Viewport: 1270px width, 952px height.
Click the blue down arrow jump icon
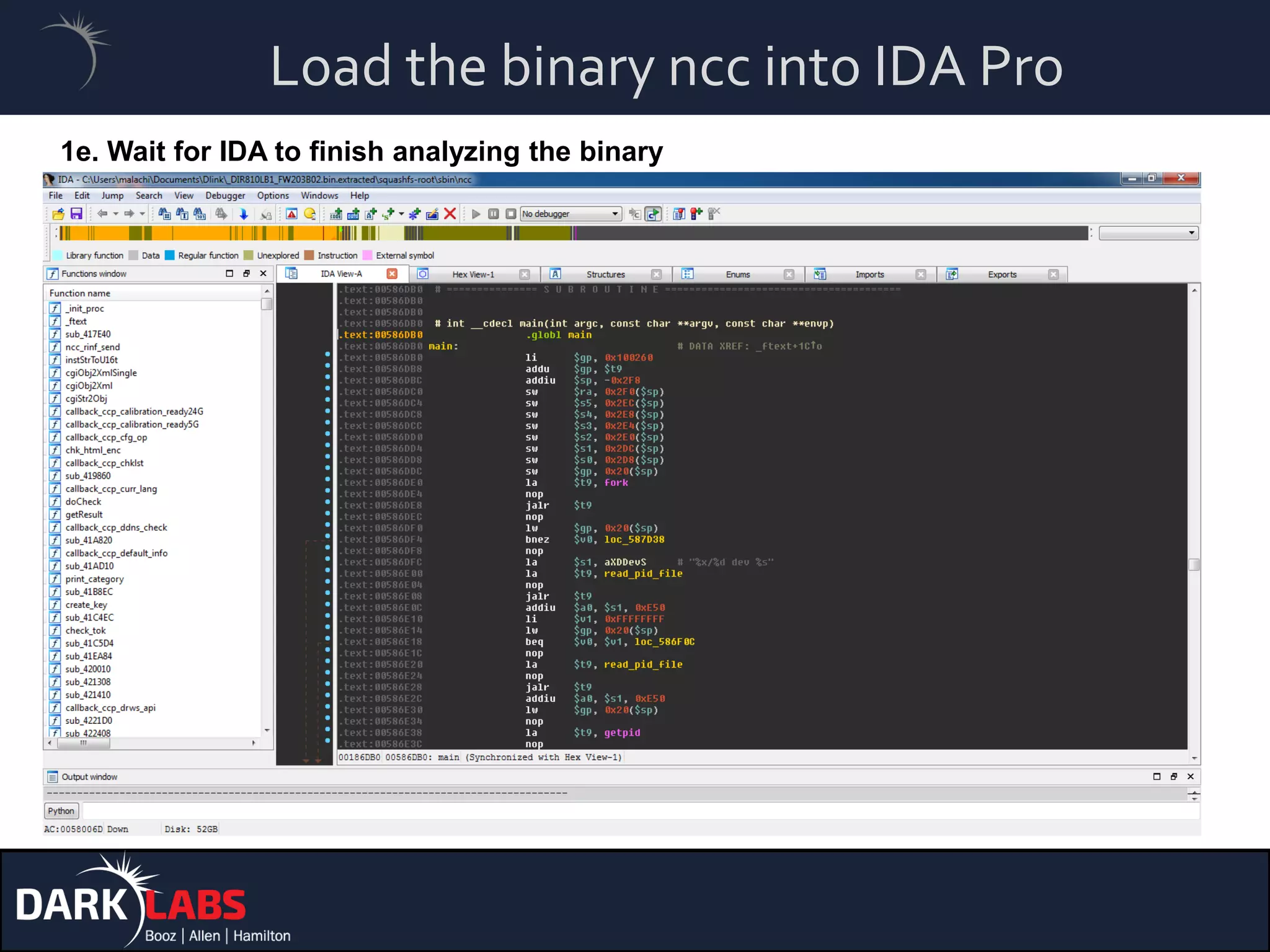coord(244,214)
